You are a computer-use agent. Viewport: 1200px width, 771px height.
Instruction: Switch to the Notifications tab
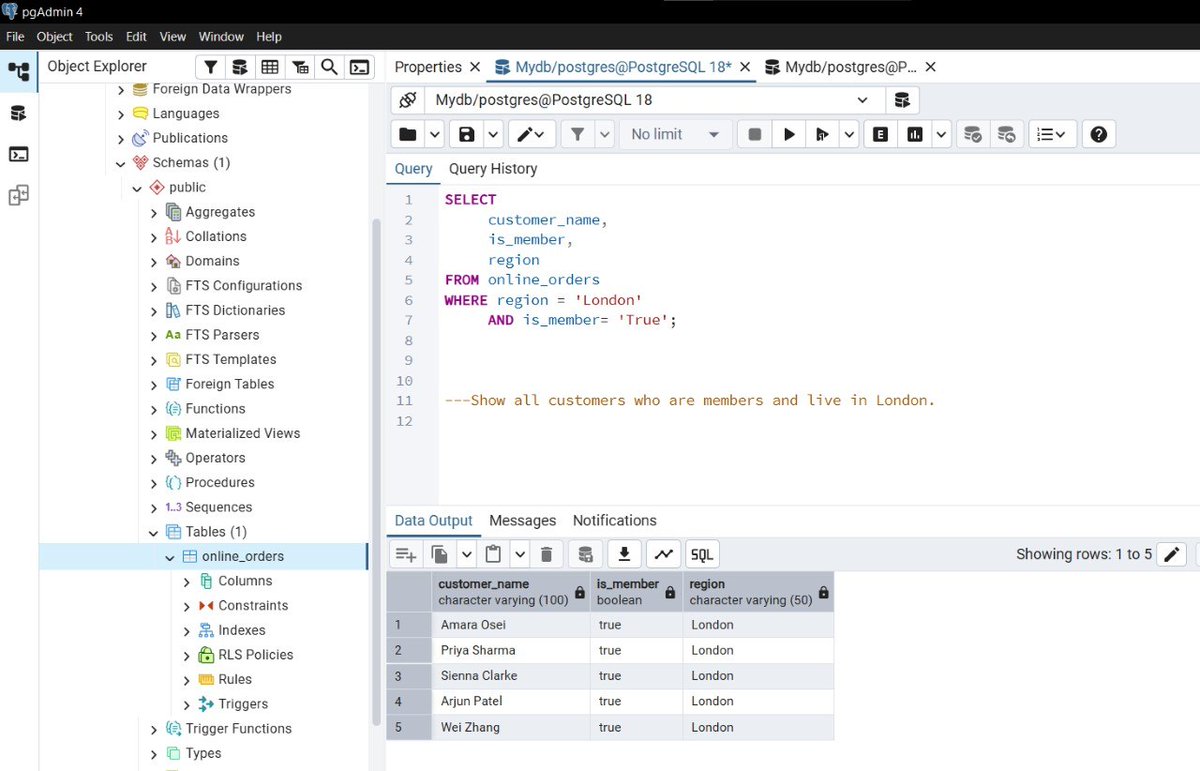[615, 521]
